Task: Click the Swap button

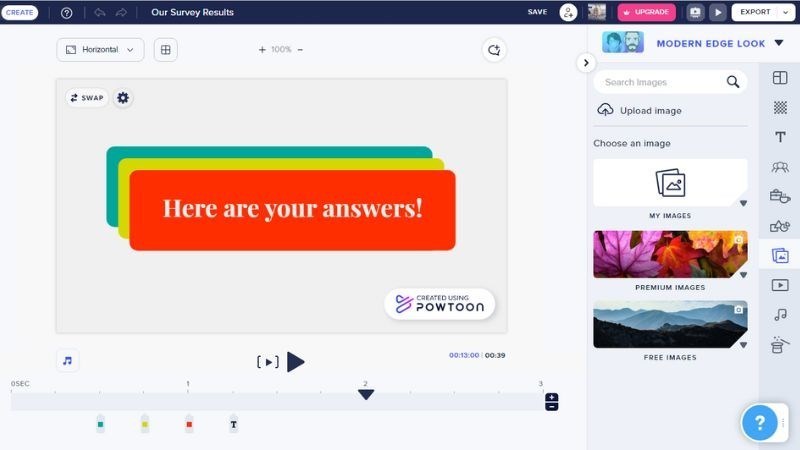Action: 87,97
